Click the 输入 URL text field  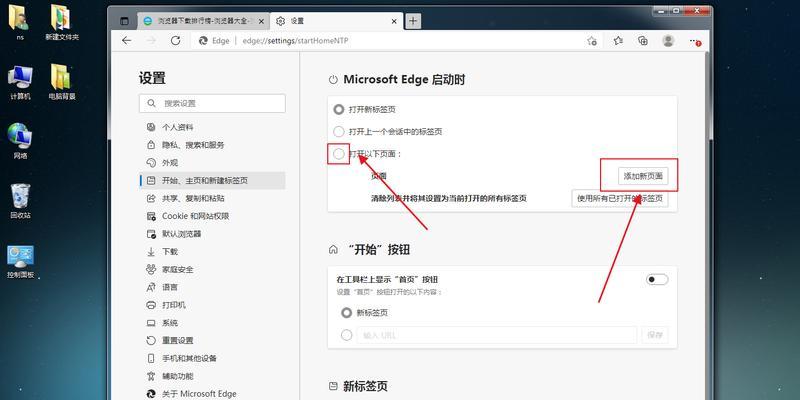click(x=496, y=335)
